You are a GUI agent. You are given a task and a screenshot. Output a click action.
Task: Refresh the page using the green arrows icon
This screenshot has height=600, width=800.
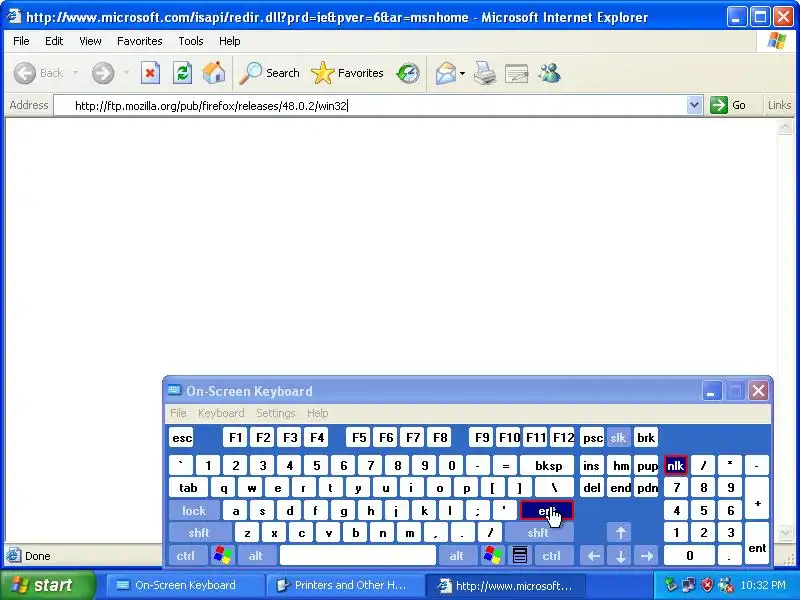(182, 73)
